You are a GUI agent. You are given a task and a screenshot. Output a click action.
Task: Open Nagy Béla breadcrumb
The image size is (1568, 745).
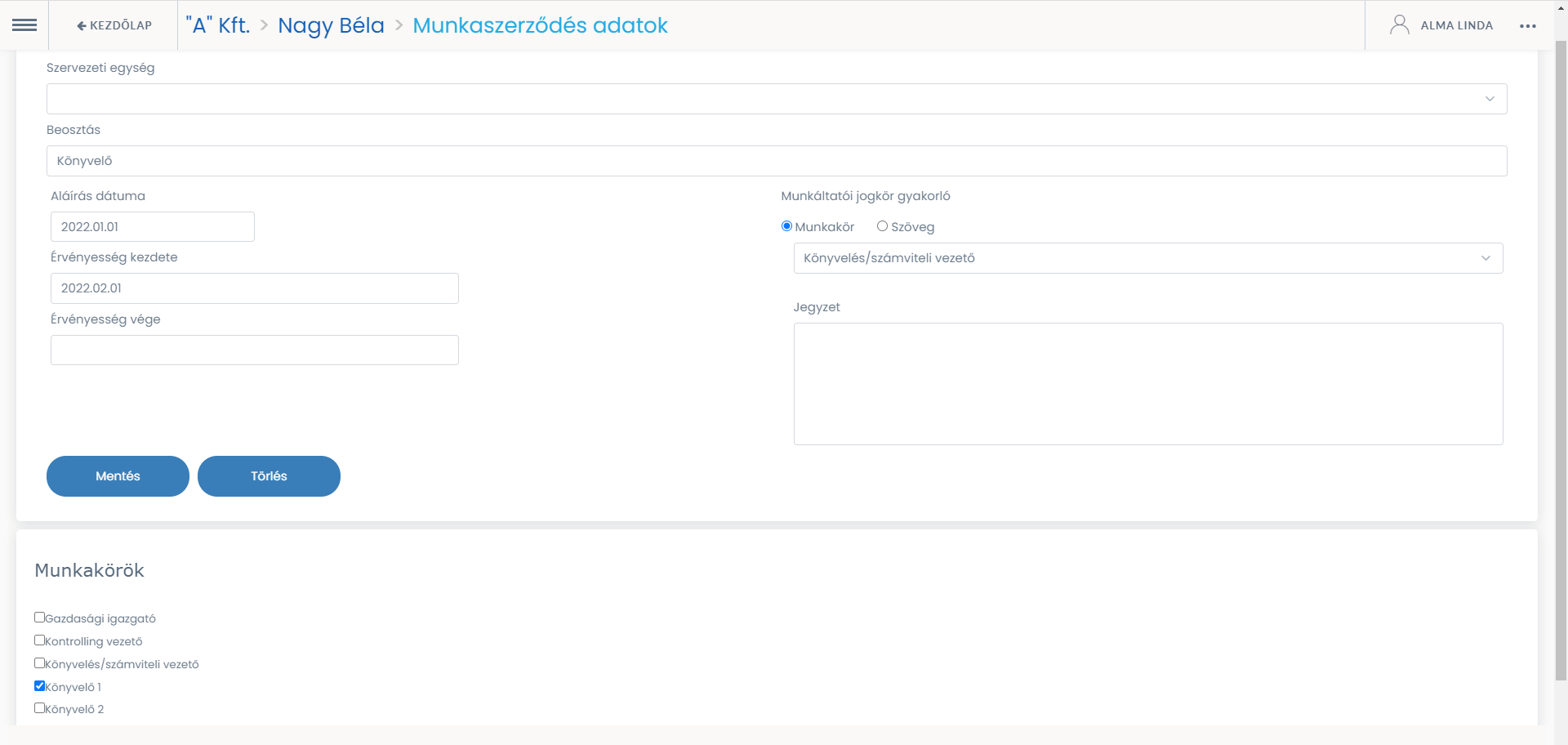(331, 25)
